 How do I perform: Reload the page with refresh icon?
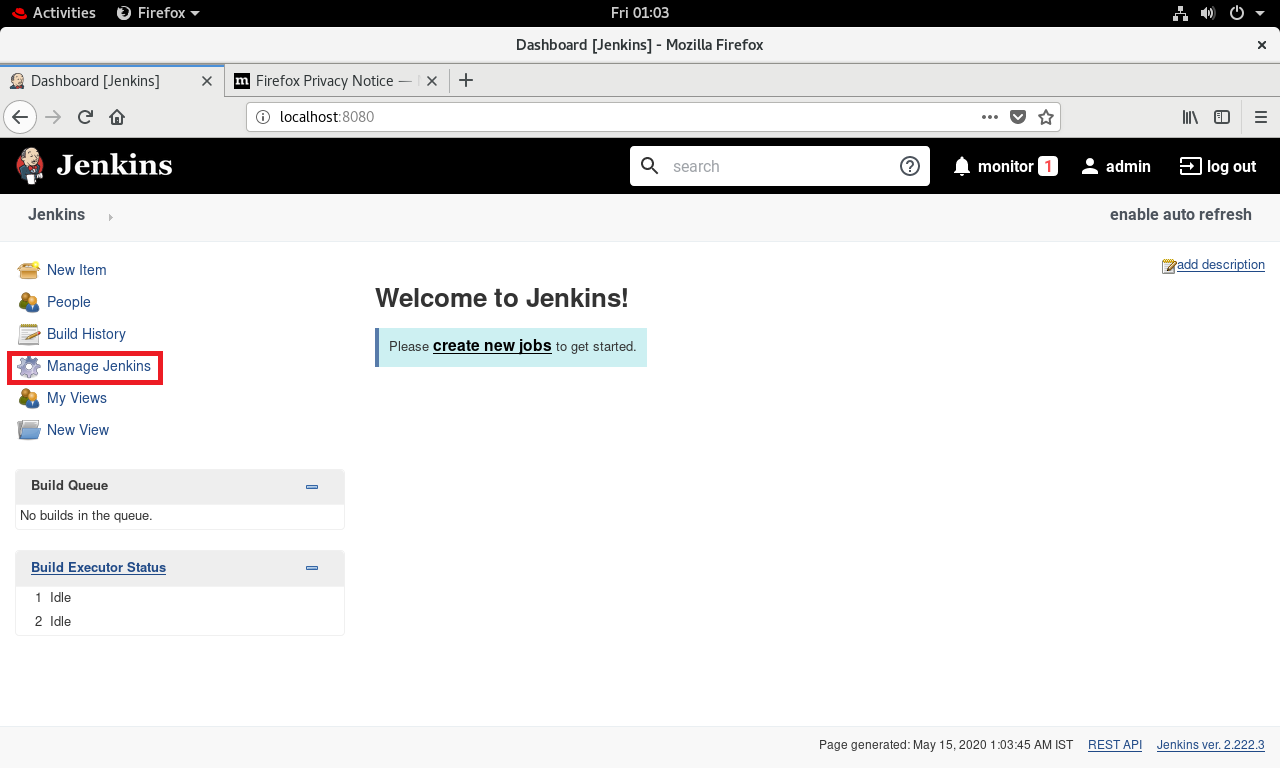85,117
